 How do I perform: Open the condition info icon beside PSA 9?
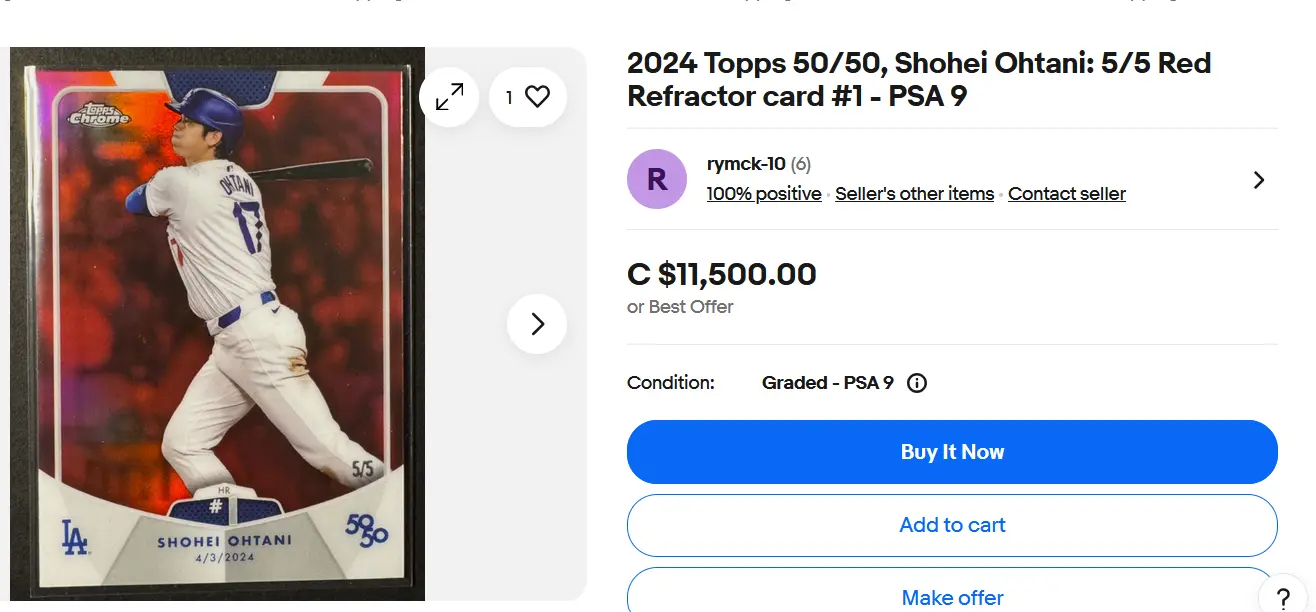pyautogui.click(x=916, y=383)
